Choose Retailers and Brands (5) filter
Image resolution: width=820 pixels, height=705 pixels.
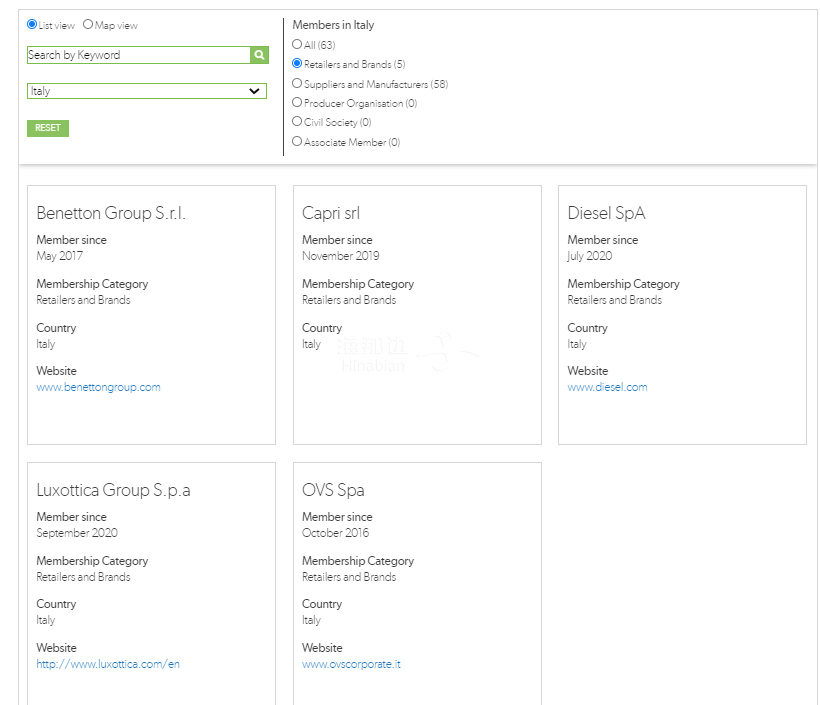(297, 64)
